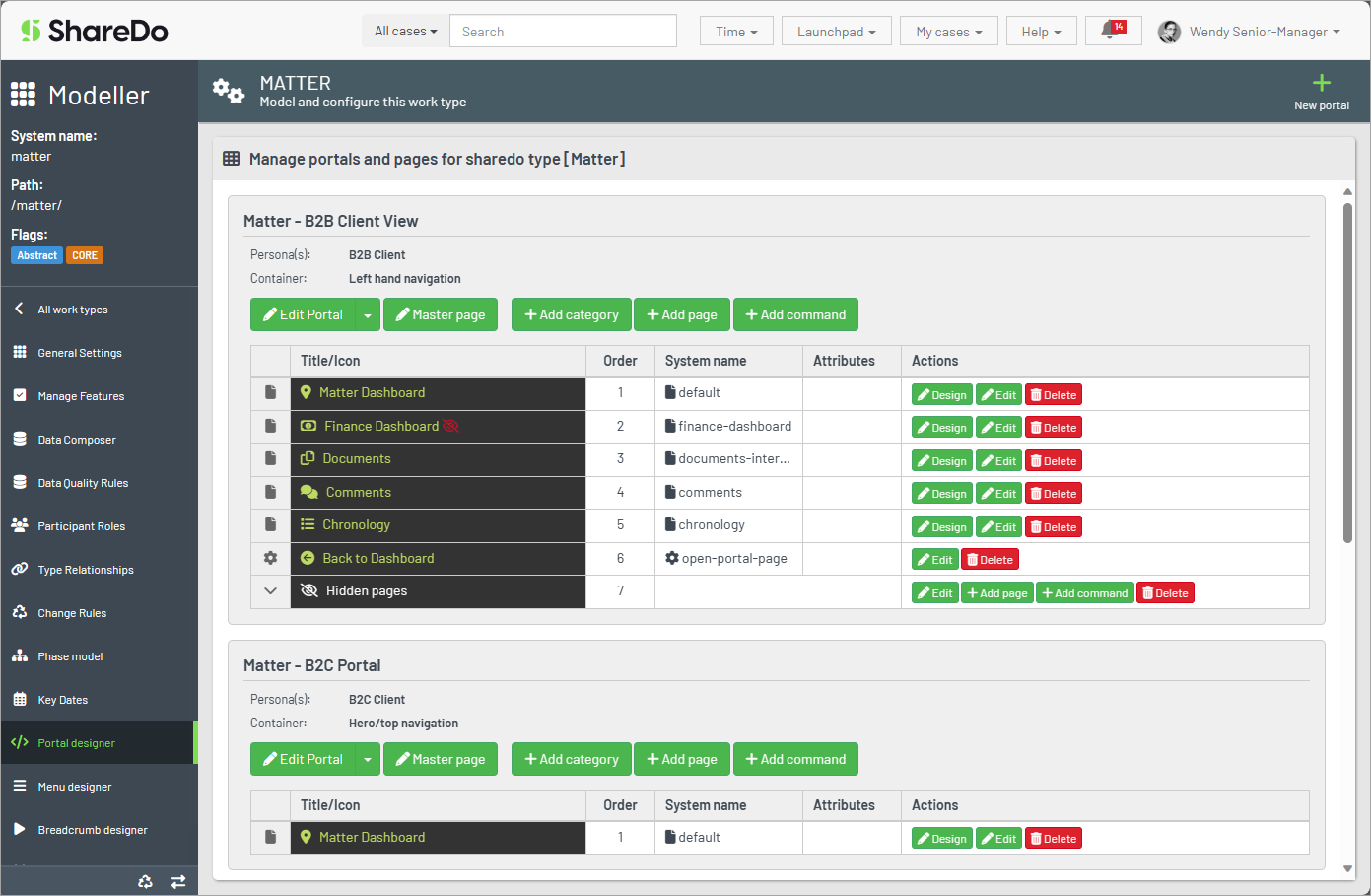Viewport: 1371px width, 896px height.
Task: Open the My cases menu
Action: [947, 31]
